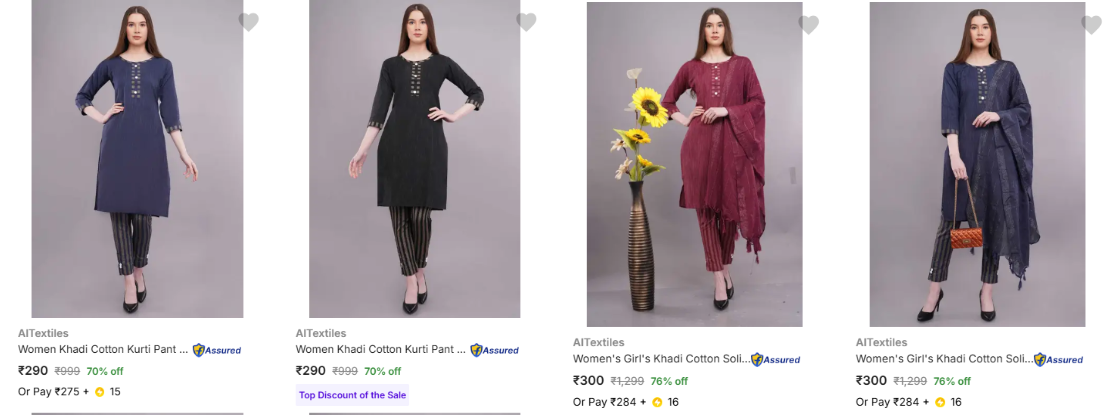This screenshot has height=416, width=1114.
Task: Click Top Discount of the Sale tag
Action: (x=352, y=395)
